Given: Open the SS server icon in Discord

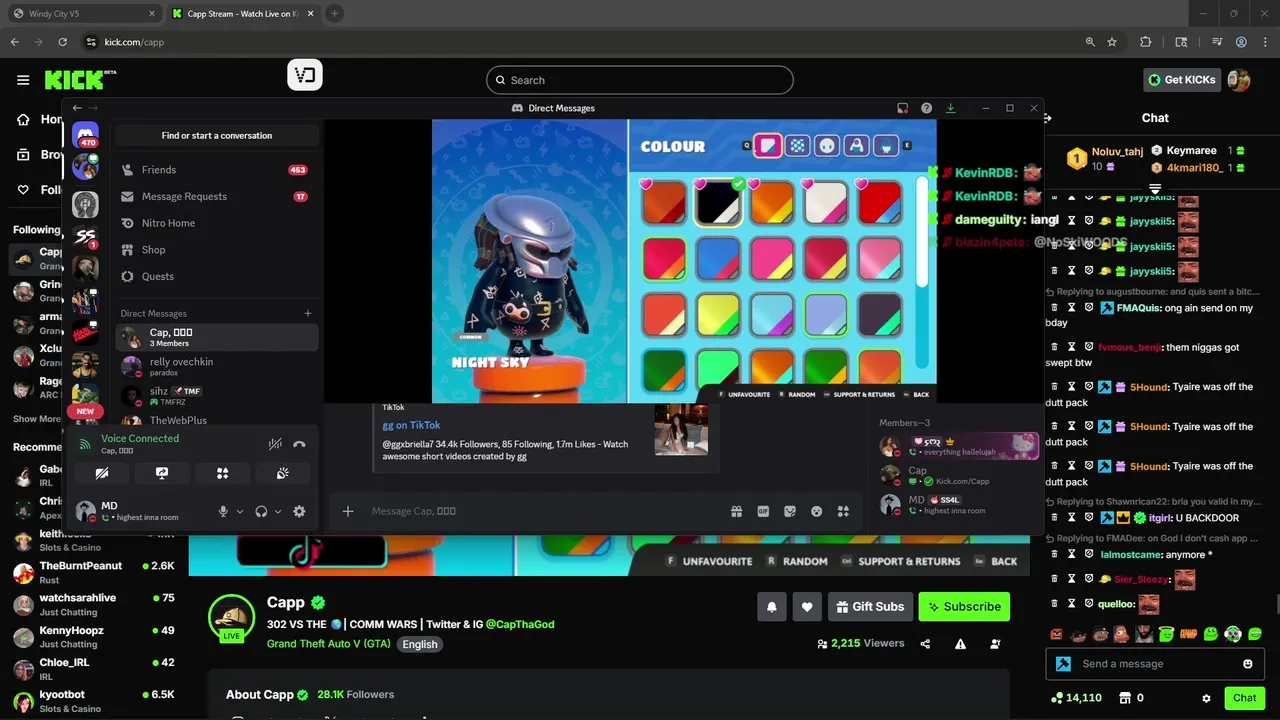Looking at the screenshot, I should click(85, 237).
